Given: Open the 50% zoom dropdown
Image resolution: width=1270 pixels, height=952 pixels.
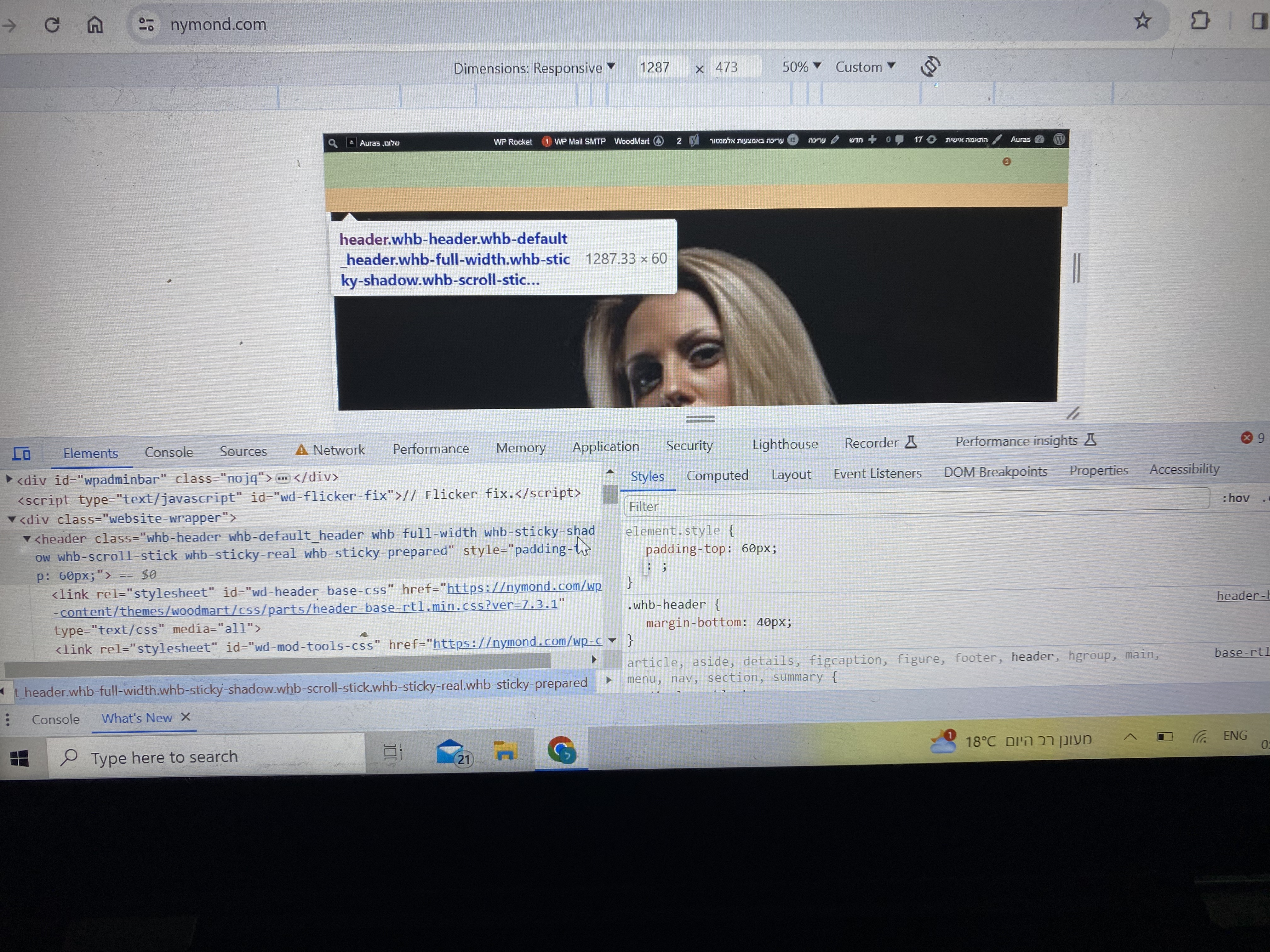Looking at the screenshot, I should coord(802,67).
